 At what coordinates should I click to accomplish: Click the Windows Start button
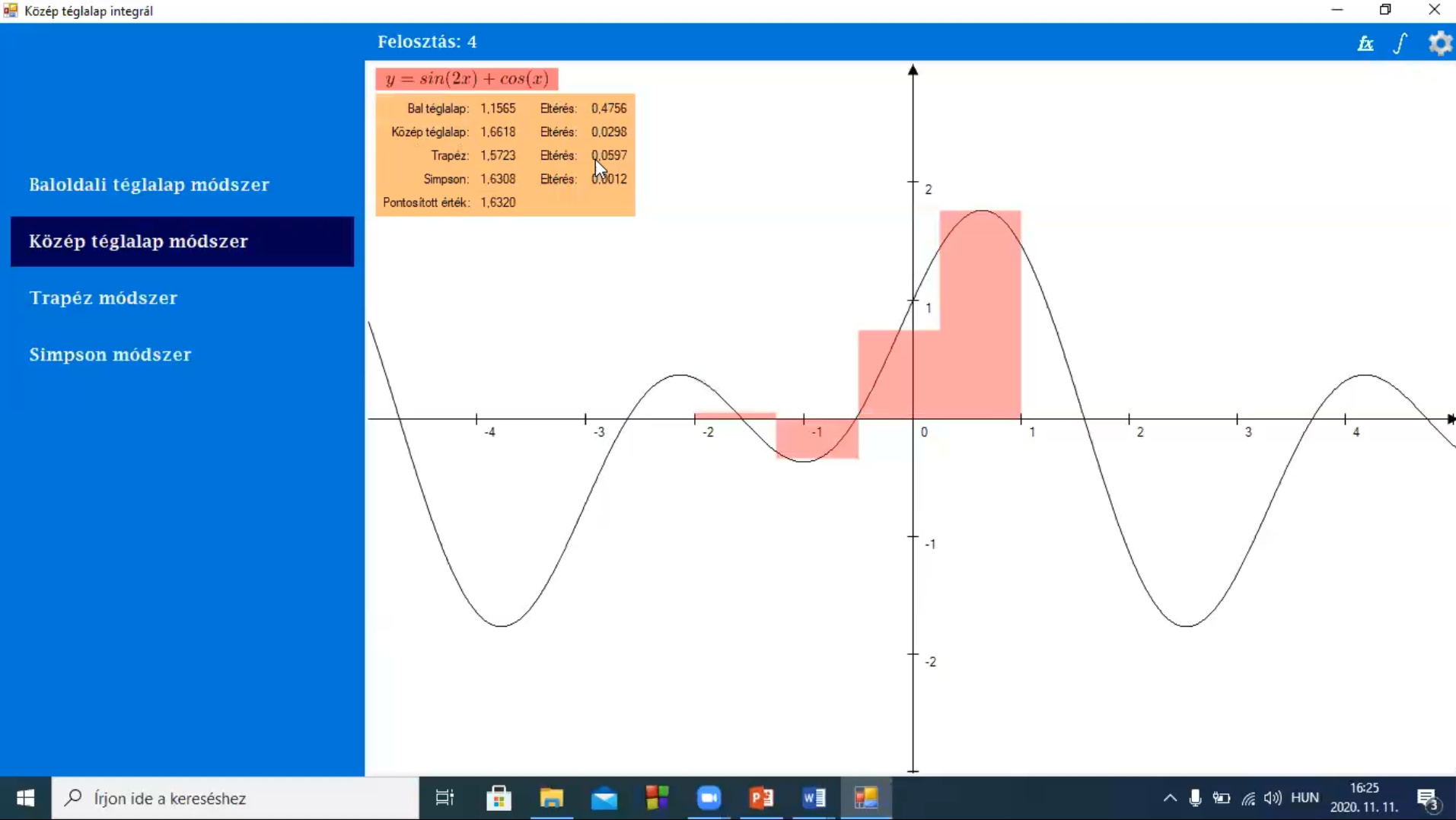(x=25, y=798)
